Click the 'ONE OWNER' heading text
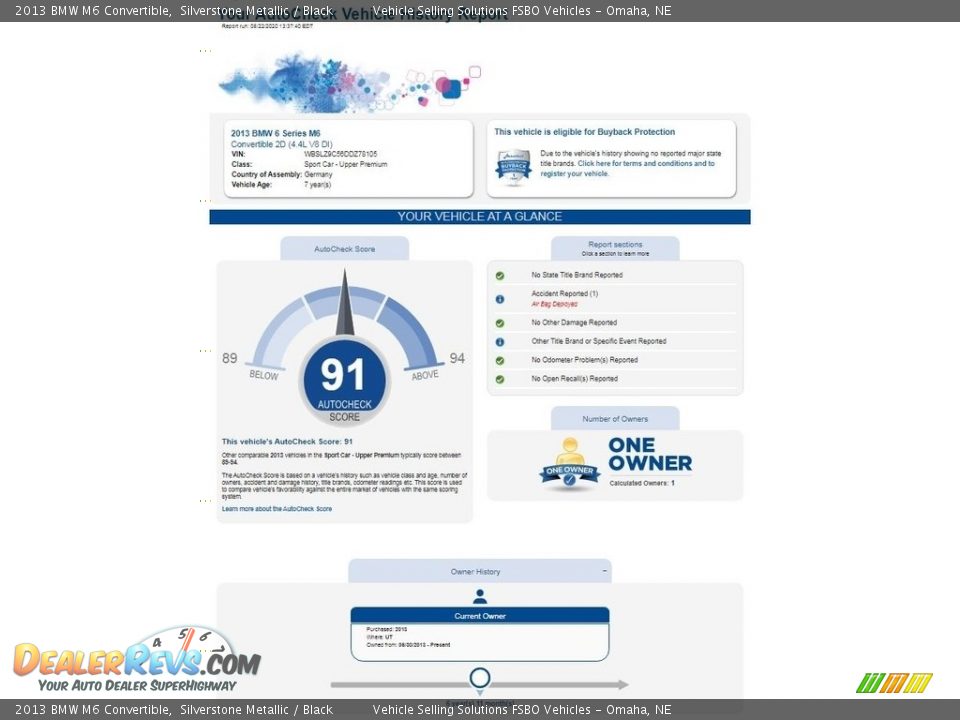This screenshot has width=960, height=720. pyautogui.click(x=650, y=454)
